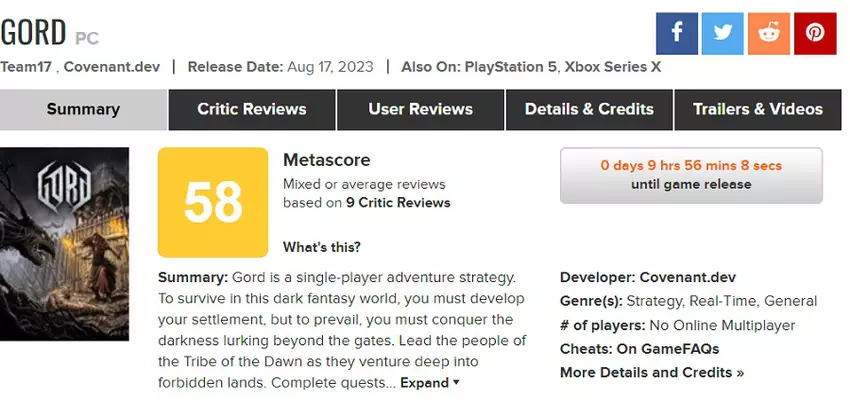Go to User Reviews tab
The height and width of the screenshot is (400, 850).
(420, 109)
